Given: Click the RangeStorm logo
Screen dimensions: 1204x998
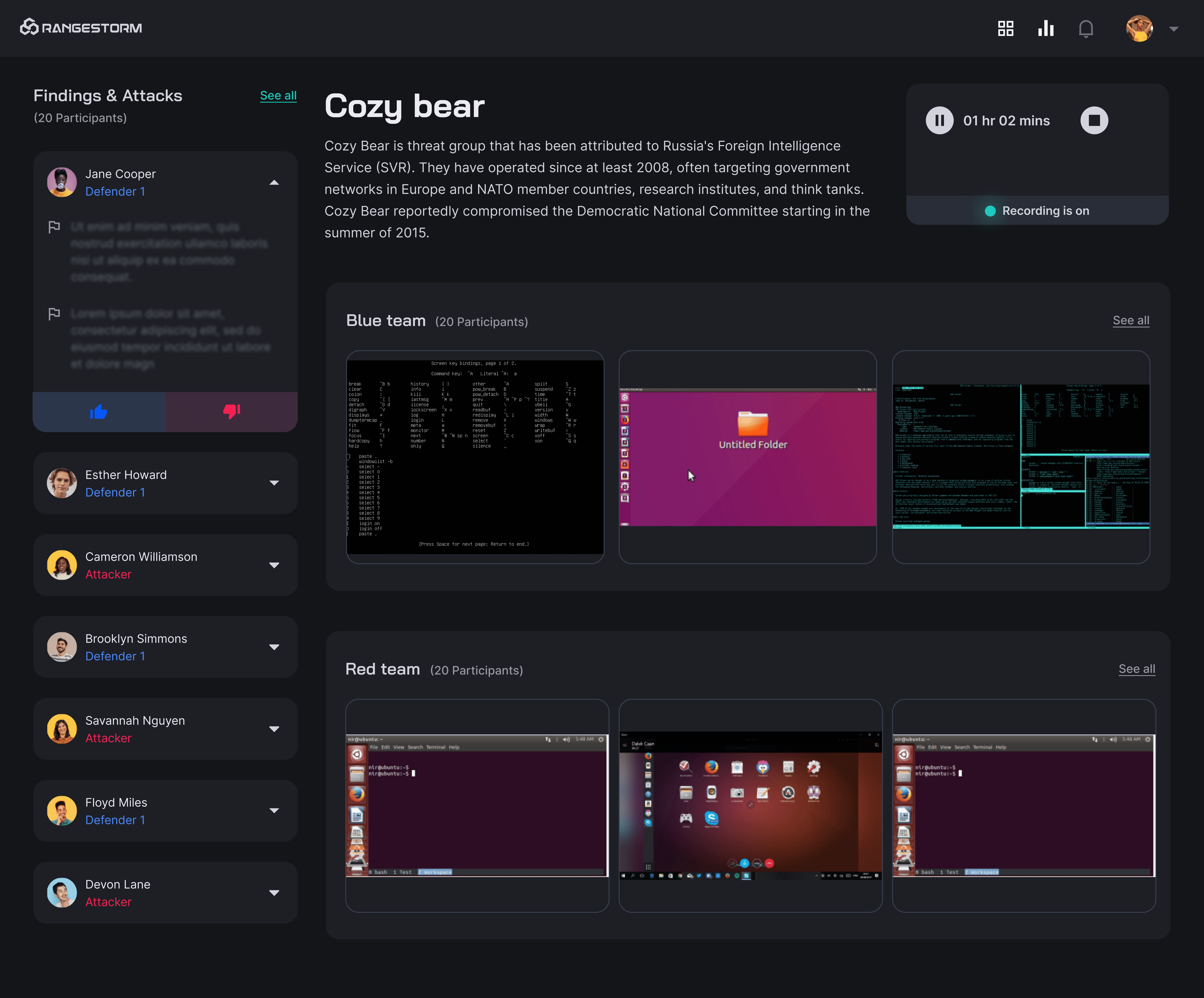Looking at the screenshot, I should 81,27.
